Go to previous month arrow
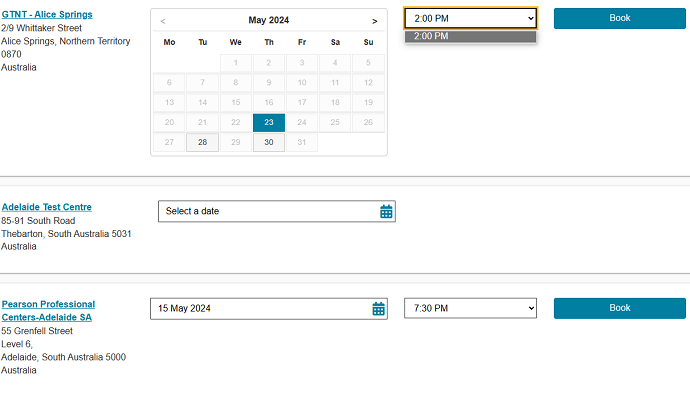 pyautogui.click(x=163, y=21)
